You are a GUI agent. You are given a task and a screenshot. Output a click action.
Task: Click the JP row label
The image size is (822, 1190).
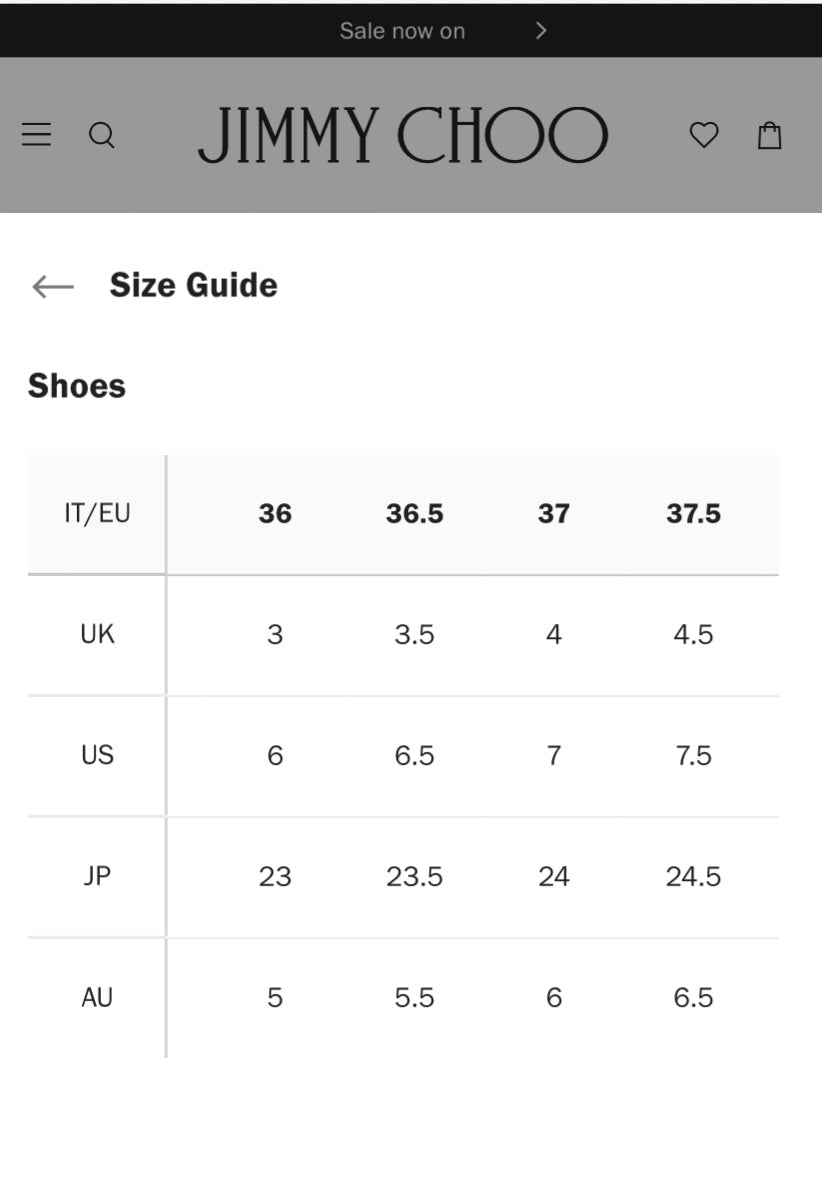coord(97,876)
